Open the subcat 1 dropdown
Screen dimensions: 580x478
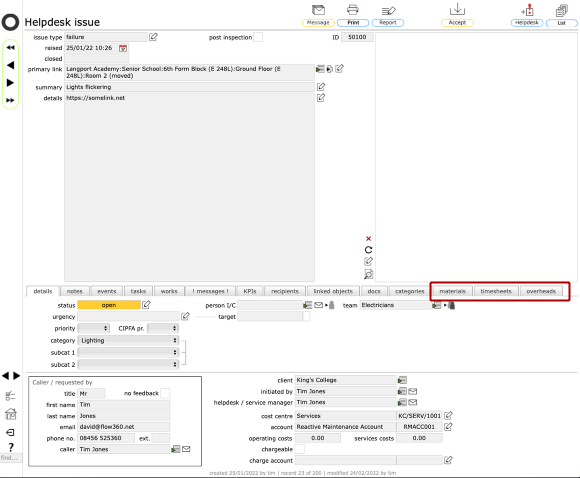128,353
